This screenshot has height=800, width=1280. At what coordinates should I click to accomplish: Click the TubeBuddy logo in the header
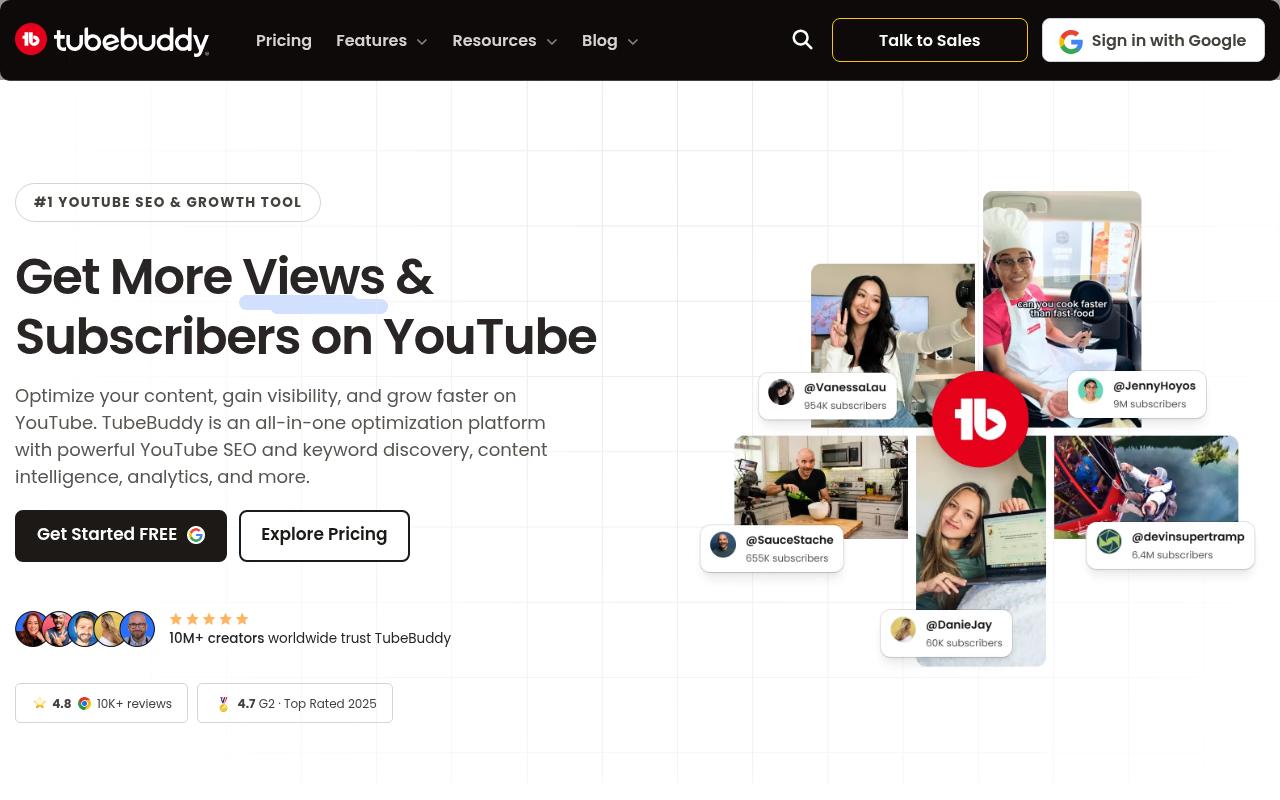pyautogui.click(x=112, y=40)
